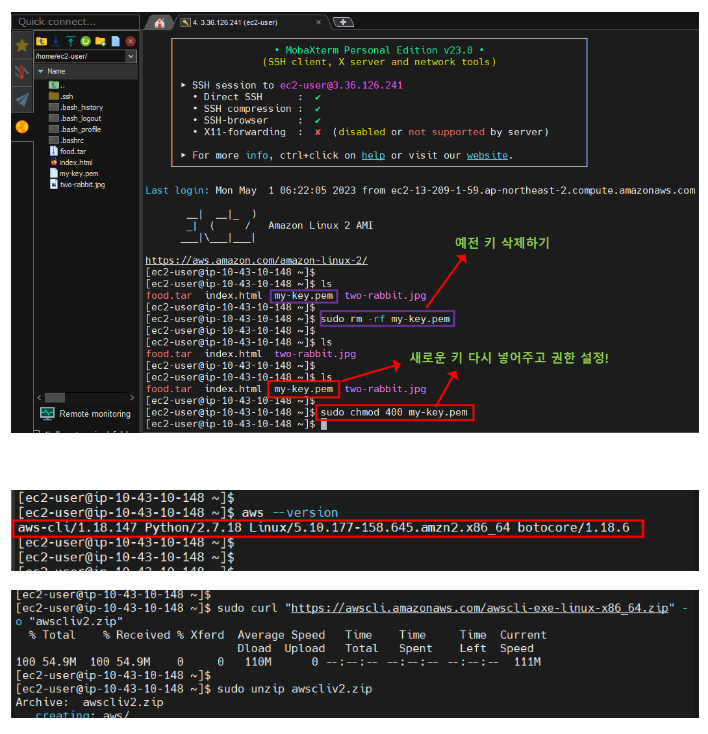Refresh the SFTP folder with green icon
This screenshot has height=734, width=708.
pos(85,41)
